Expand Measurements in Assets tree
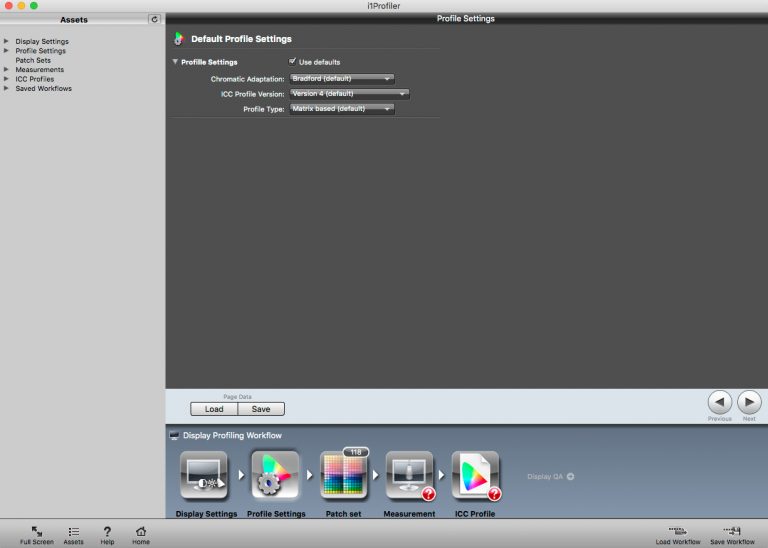The height and width of the screenshot is (548, 768). point(6,69)
